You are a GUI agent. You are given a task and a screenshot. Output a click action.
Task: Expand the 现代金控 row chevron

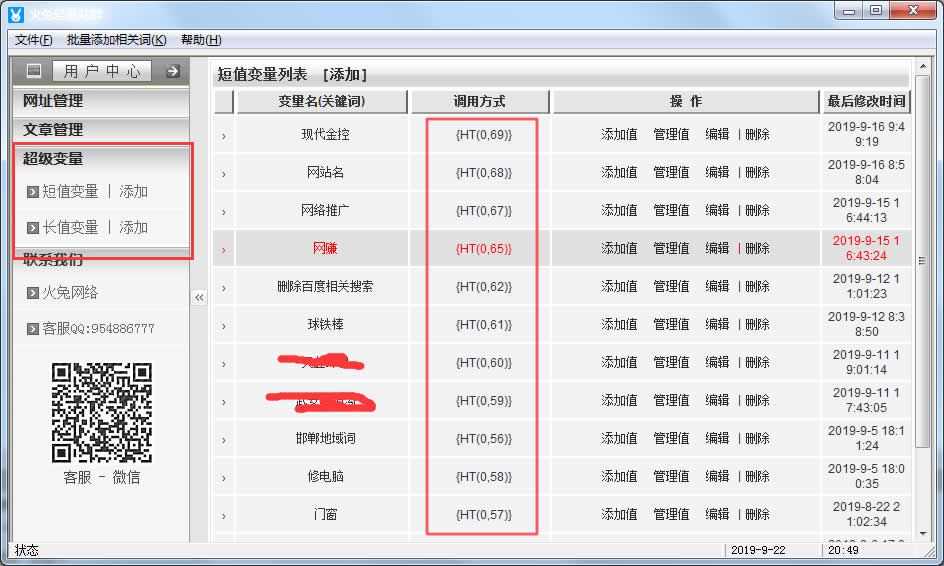(223, 135)
